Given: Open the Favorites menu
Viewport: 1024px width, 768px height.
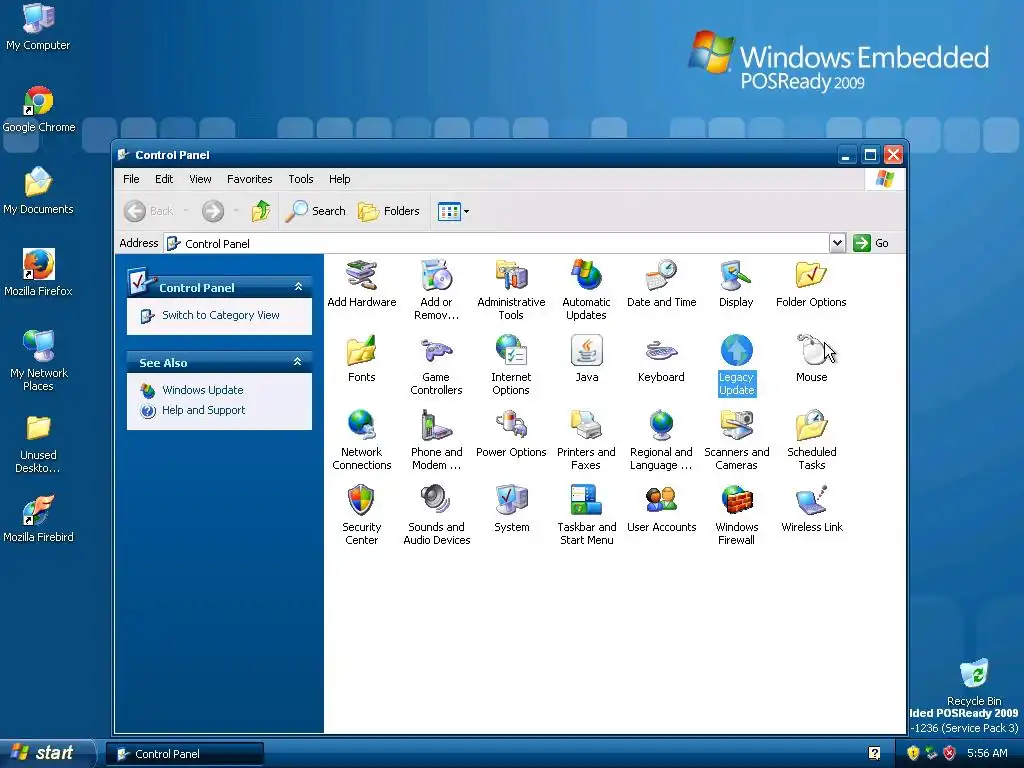Looking at the screenshot, I should [249, 179].
